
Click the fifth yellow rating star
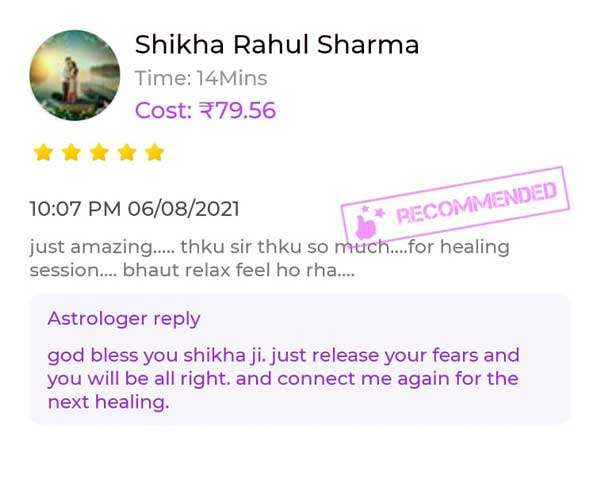155,152
